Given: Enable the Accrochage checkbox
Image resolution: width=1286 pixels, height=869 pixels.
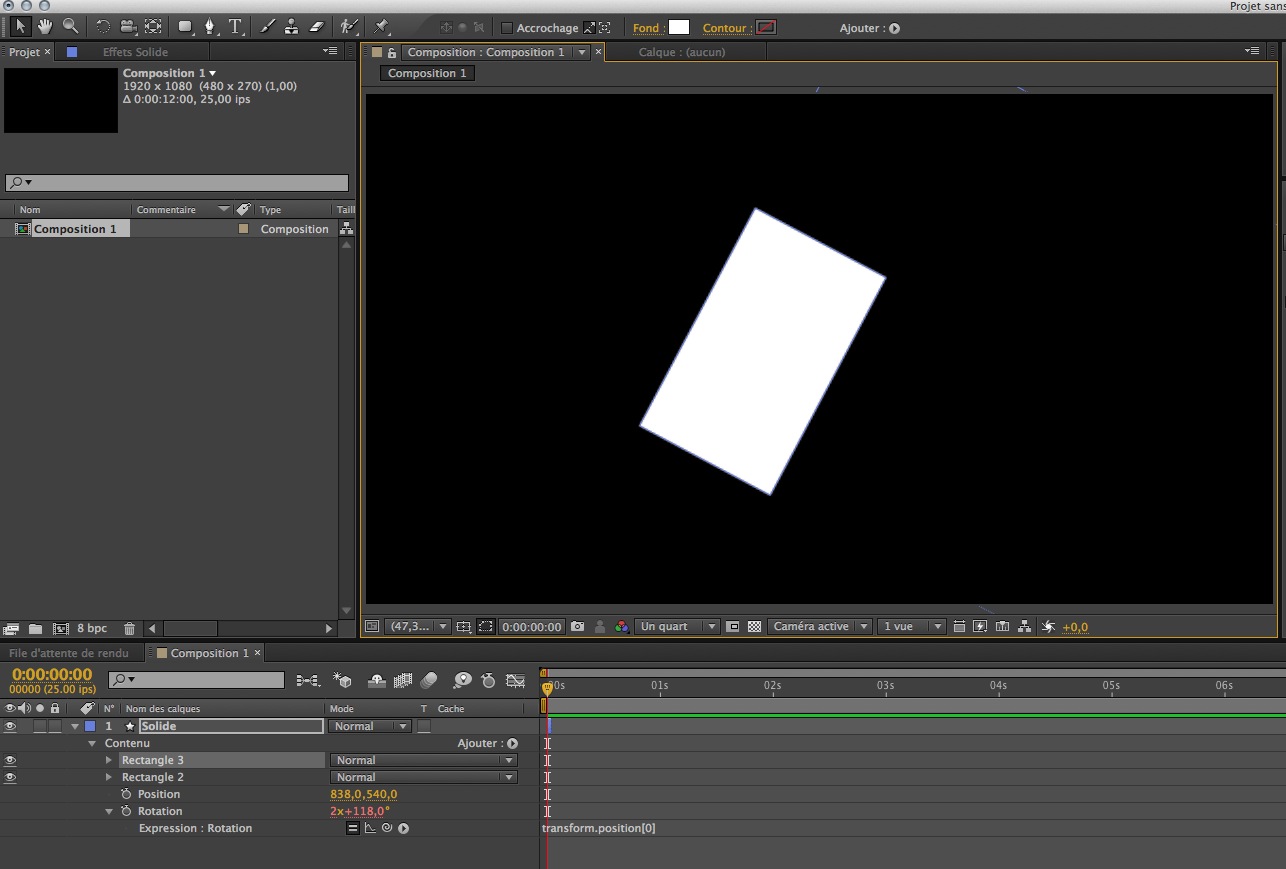Looking at the screenshot, I should point(507,28).
